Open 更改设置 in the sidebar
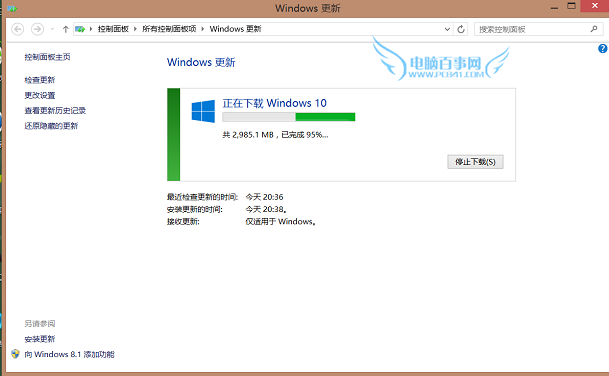The image size is (609, 376). pos(40,95)
